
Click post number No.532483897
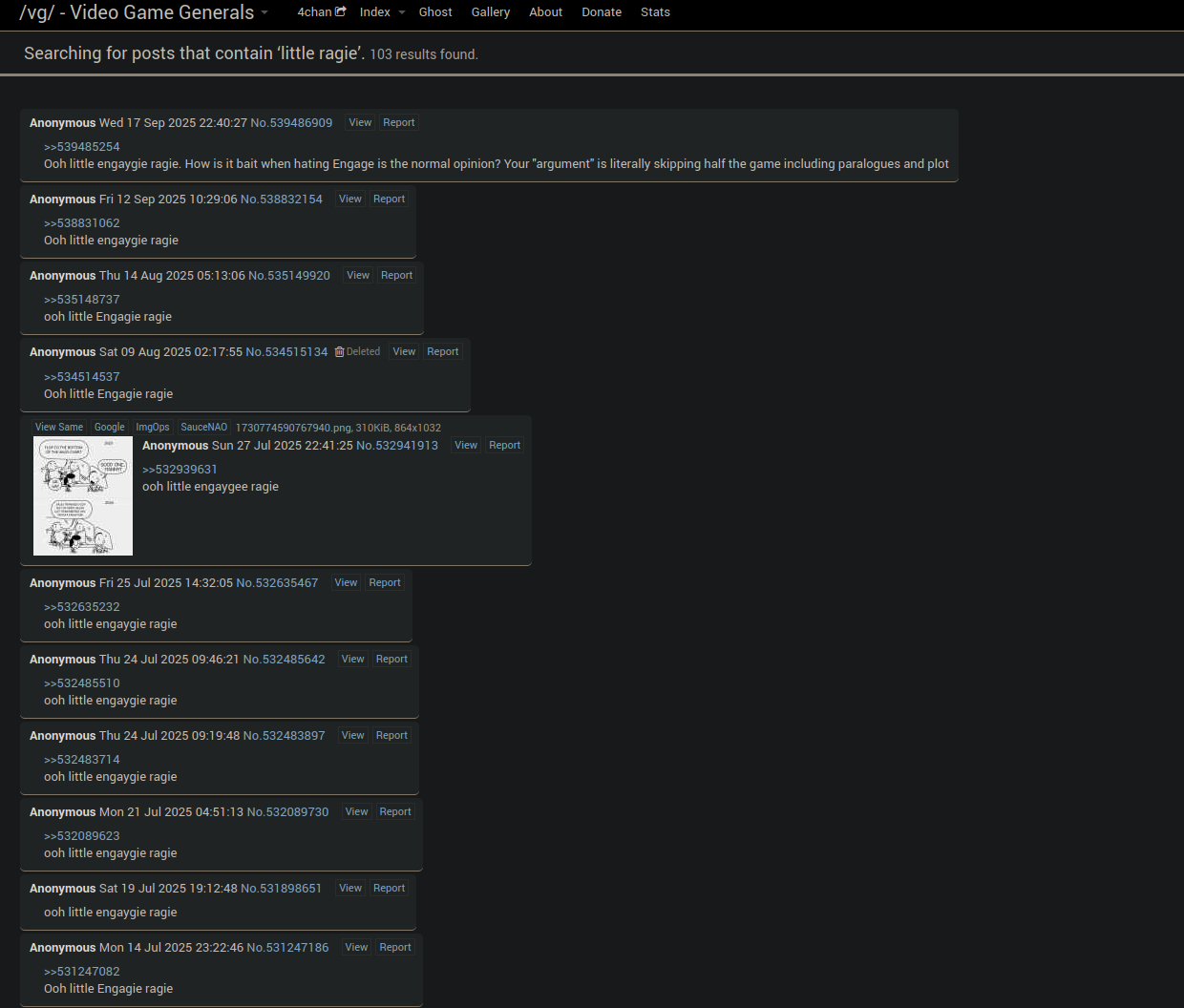(x=285, y=736)
